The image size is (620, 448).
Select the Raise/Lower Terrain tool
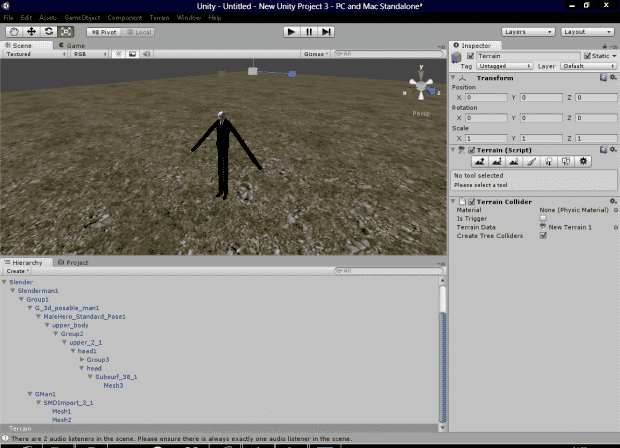coord(480,161)
